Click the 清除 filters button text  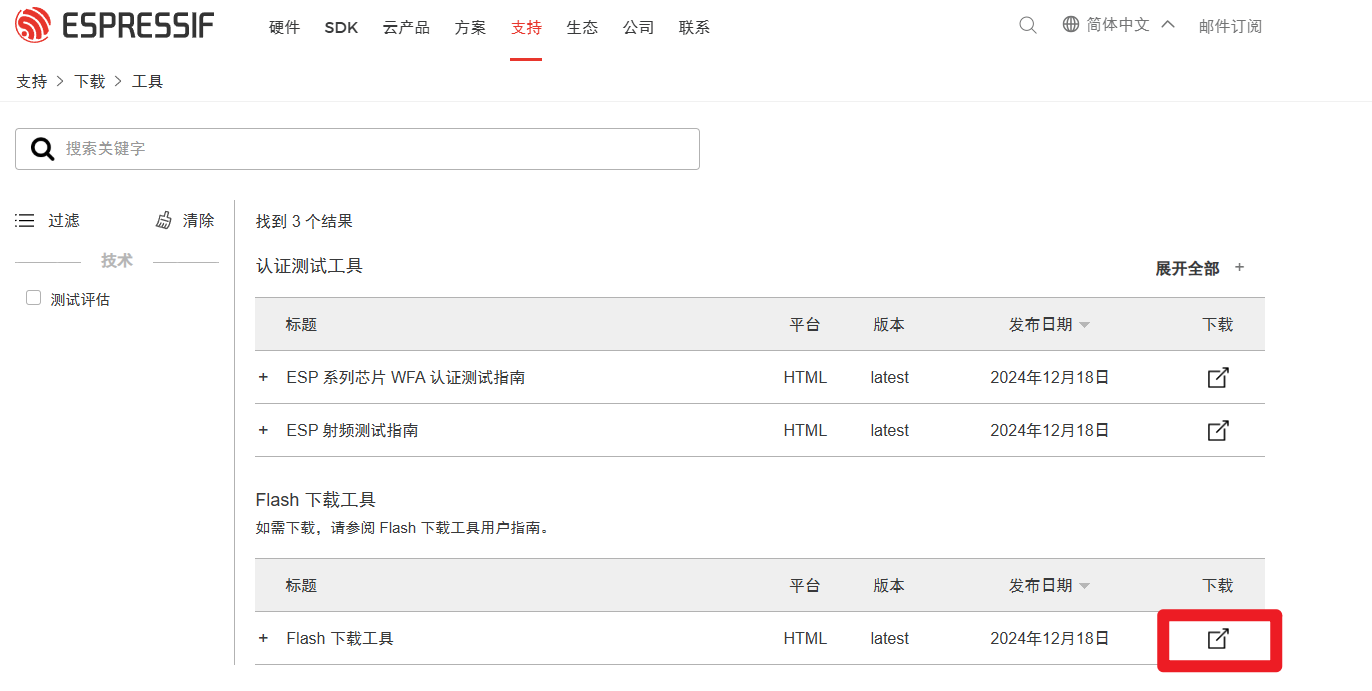198,220
